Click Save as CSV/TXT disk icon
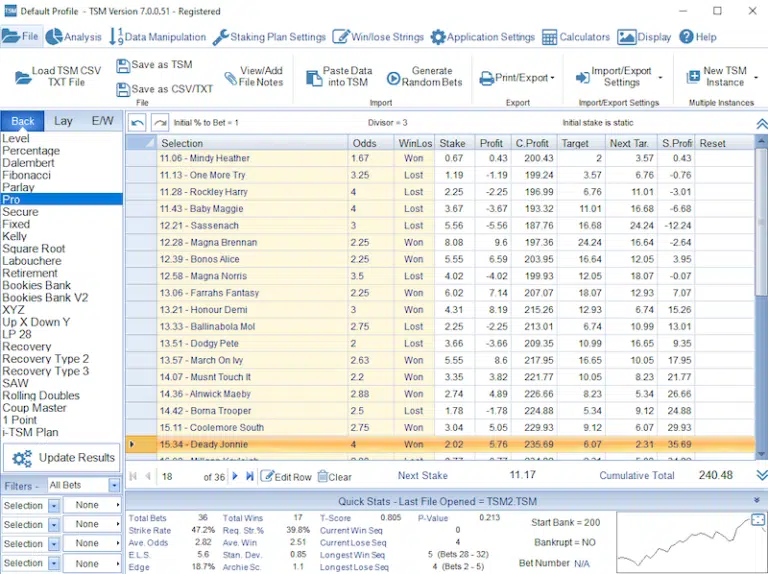Image resolution: width=768 pixels, height=574 pixels. click(123, 90)
